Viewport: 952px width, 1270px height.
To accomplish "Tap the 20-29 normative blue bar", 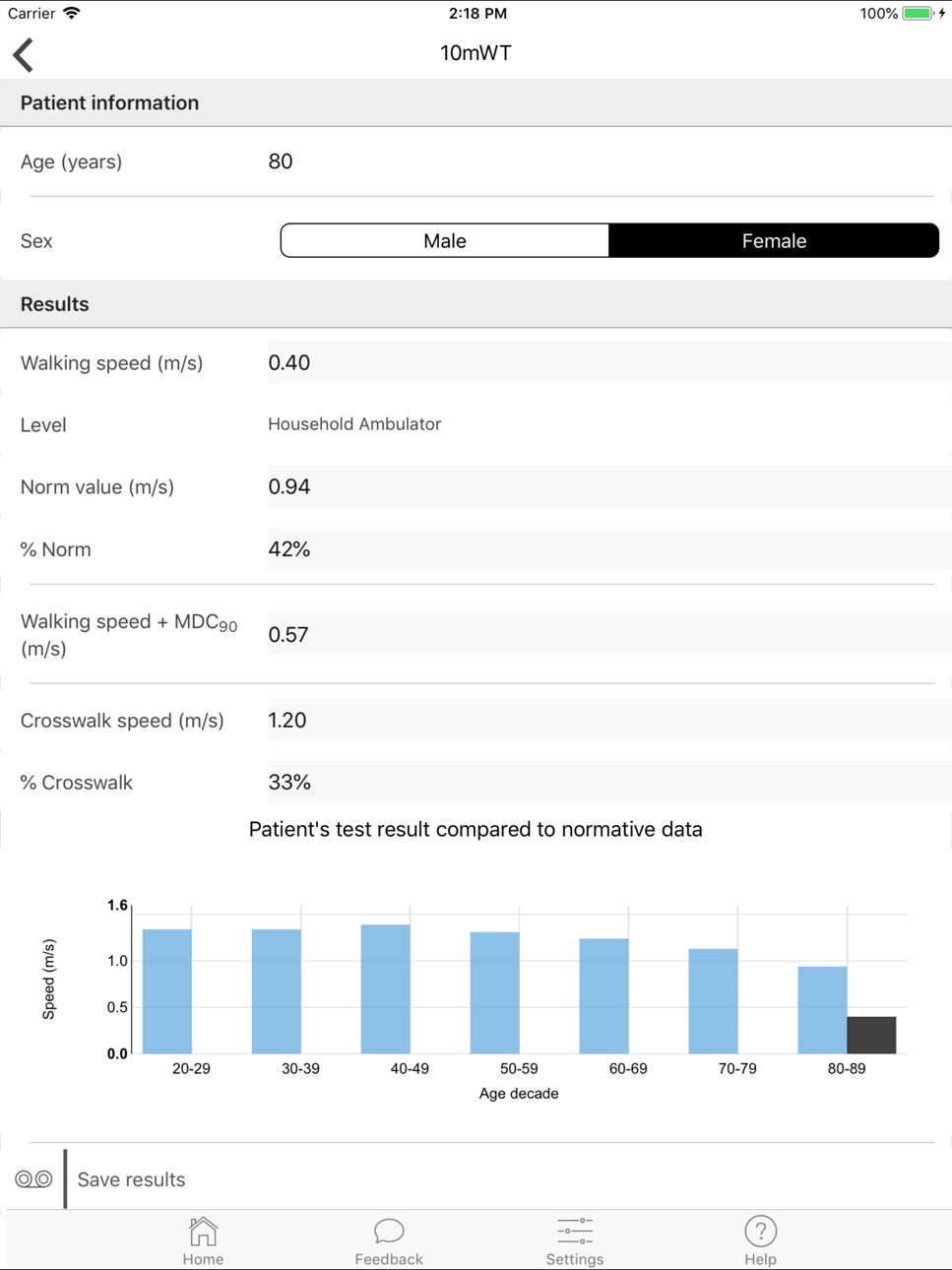I will click(x=167, y=991).
